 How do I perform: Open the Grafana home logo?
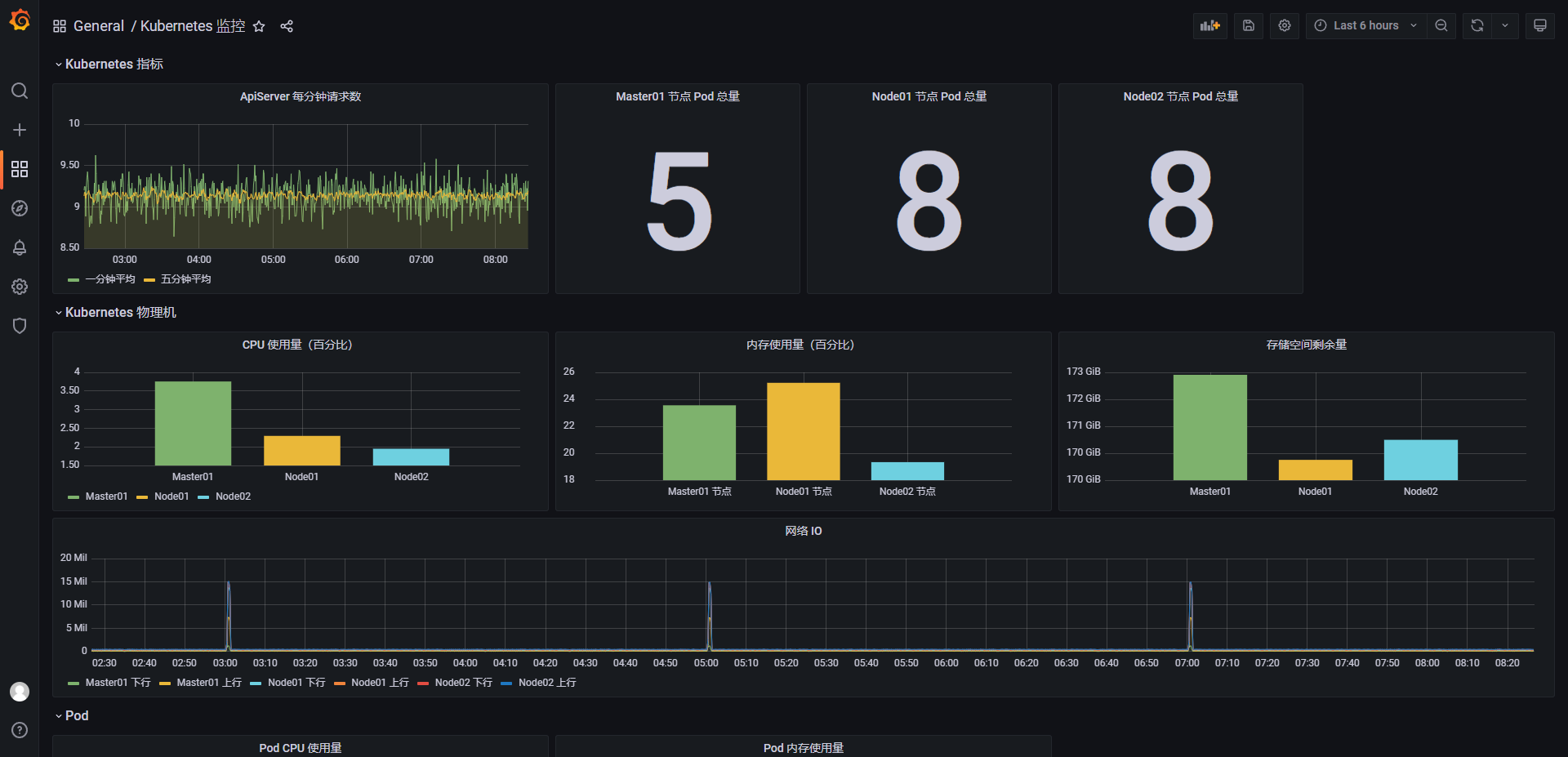20,20
